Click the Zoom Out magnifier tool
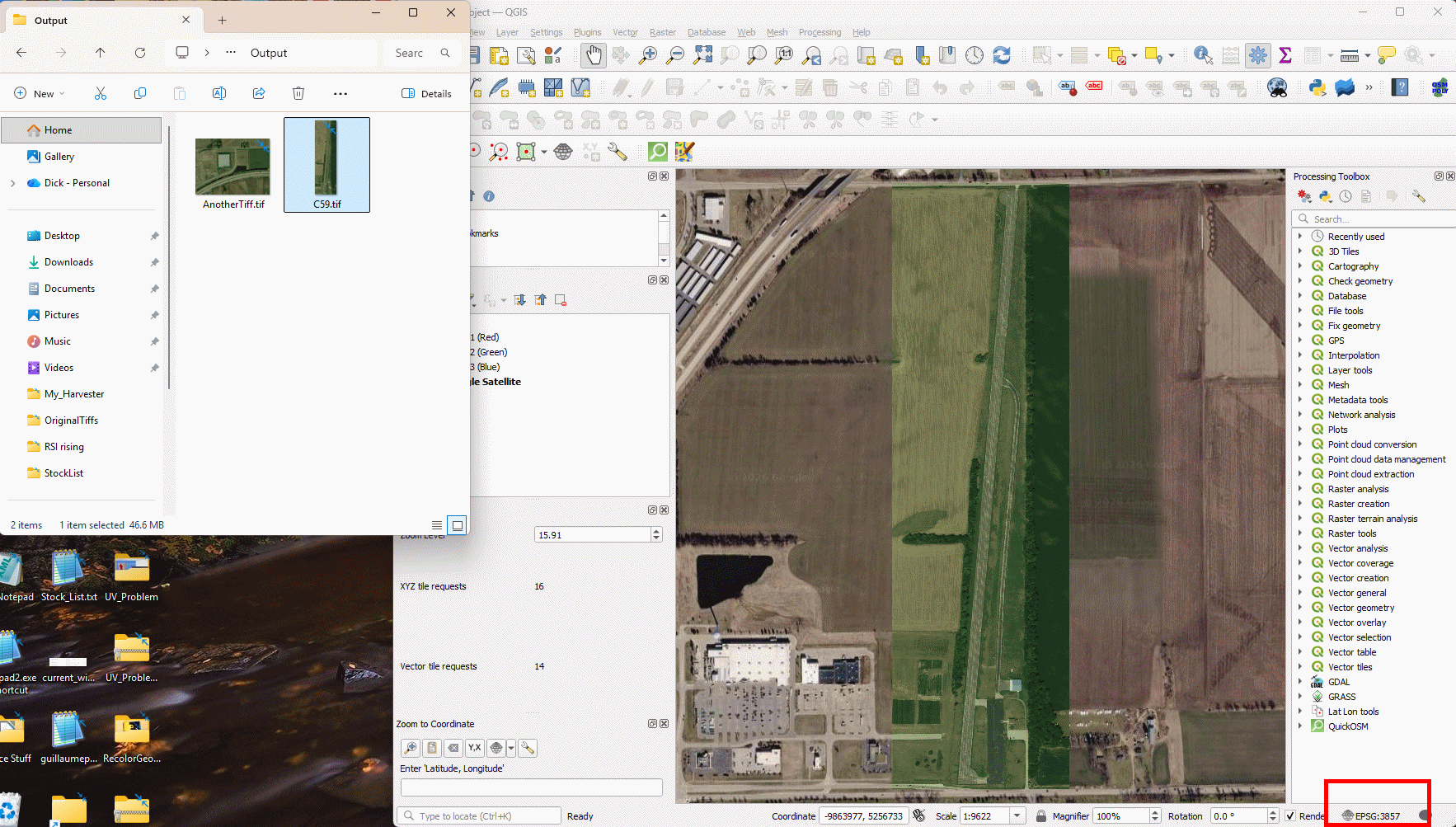 [x=675, y=55]
